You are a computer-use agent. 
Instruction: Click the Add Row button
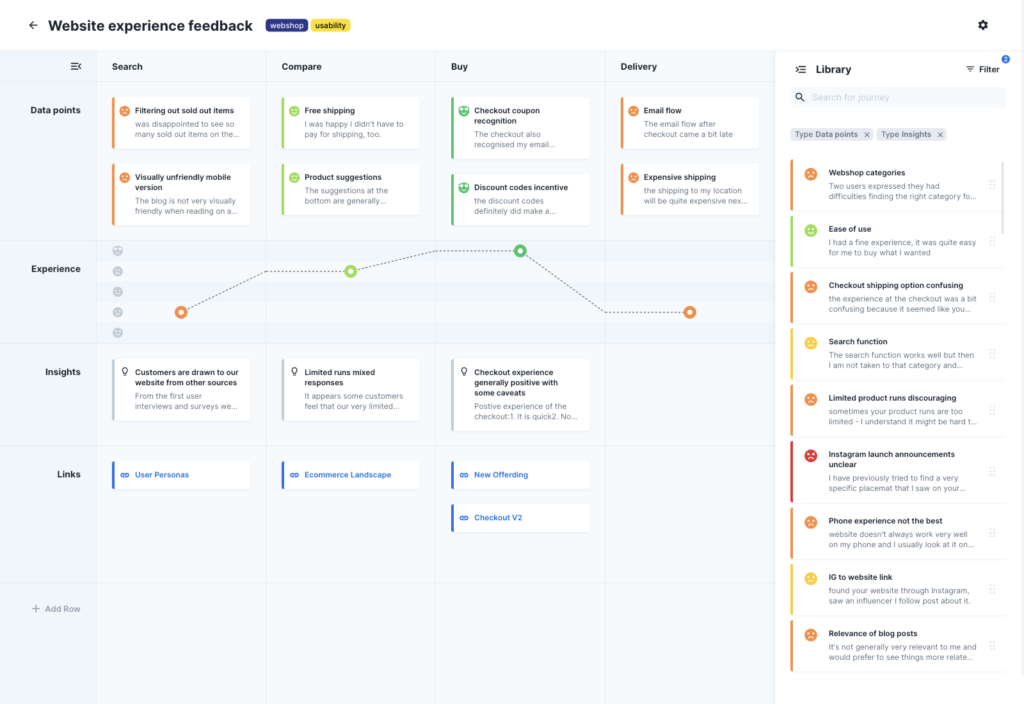click(x=57, y=608)
